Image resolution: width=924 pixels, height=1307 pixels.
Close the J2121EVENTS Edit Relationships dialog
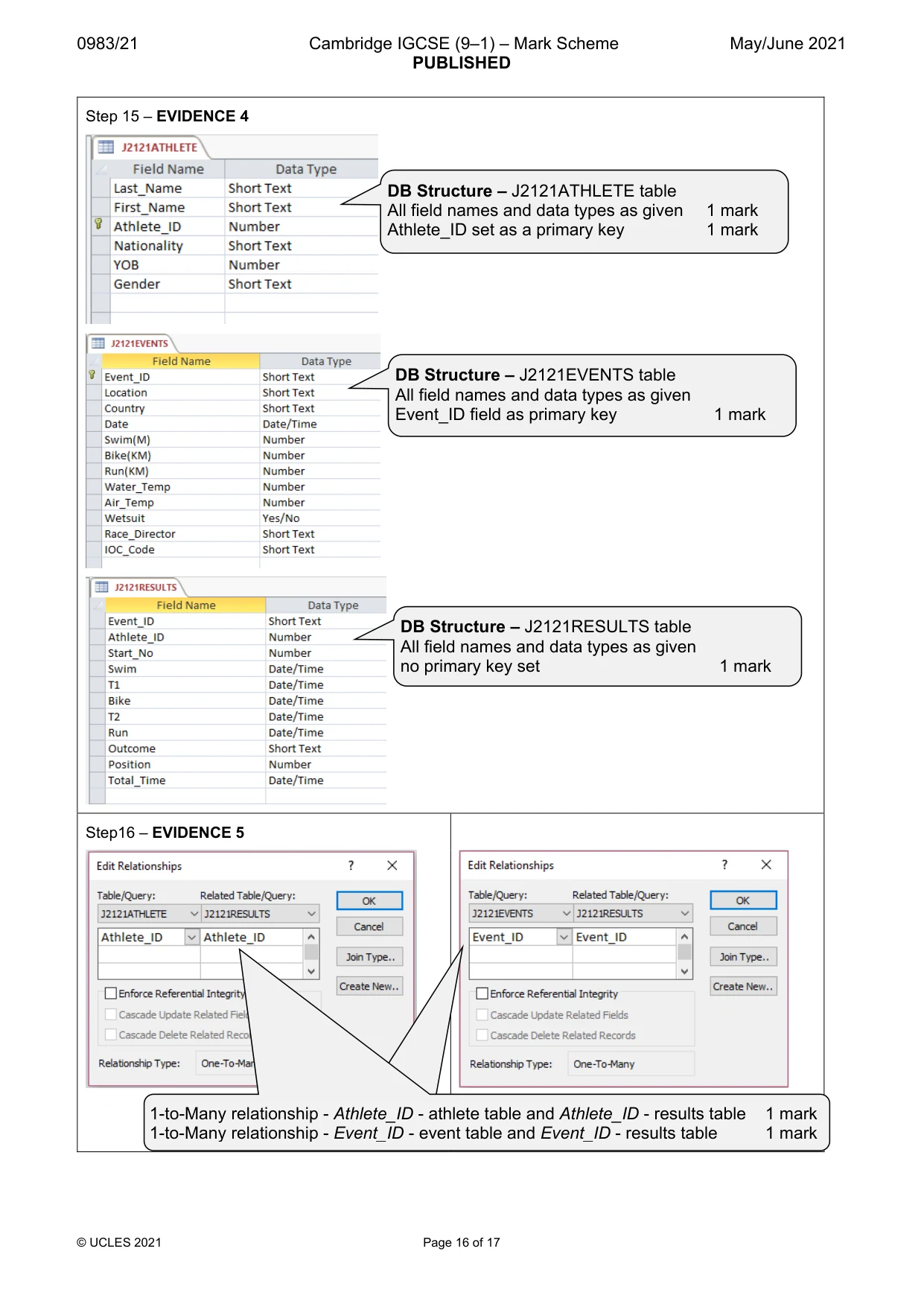coord(766,864)
